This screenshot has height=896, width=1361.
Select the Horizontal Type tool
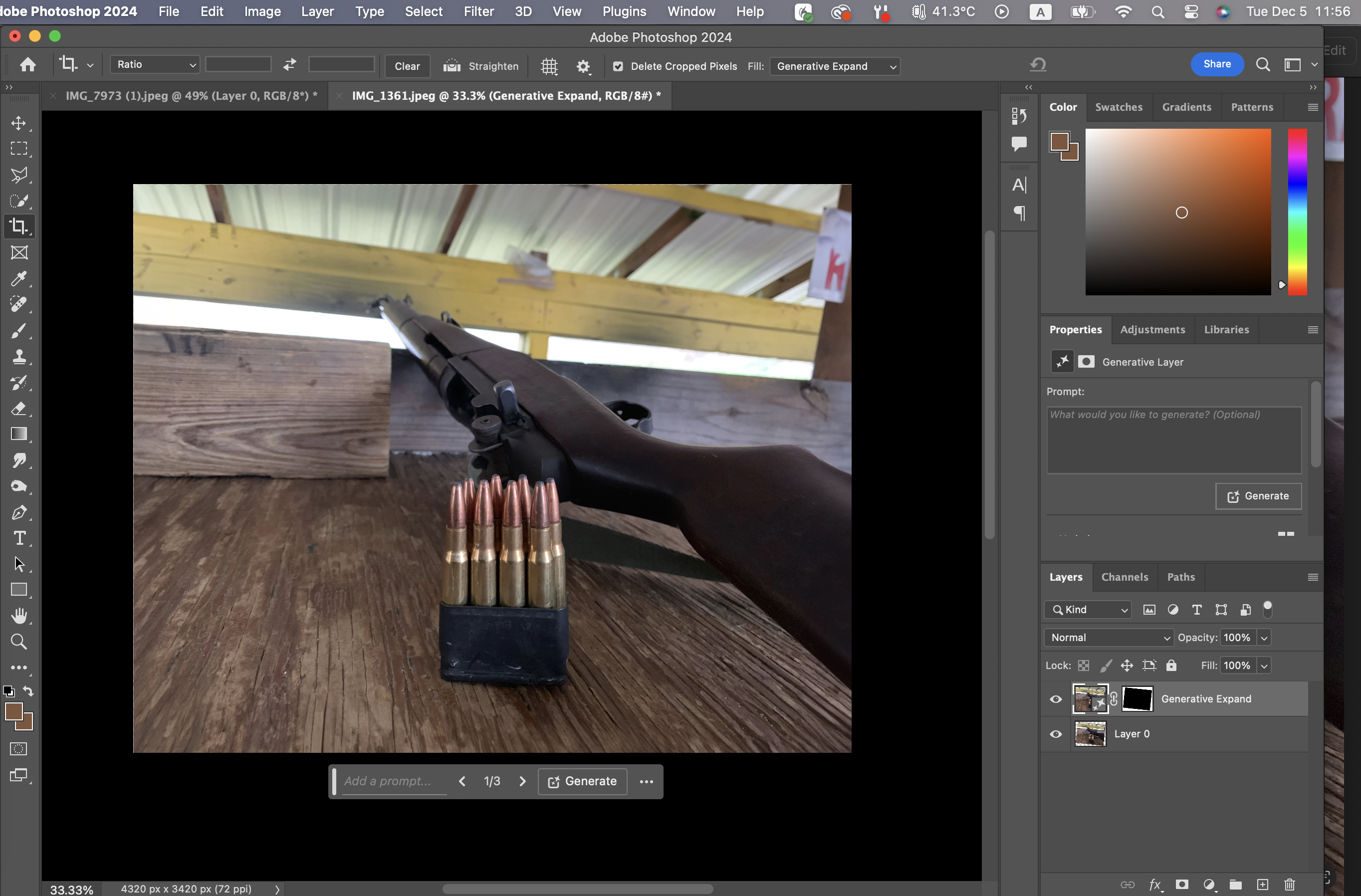coord(19,538)
